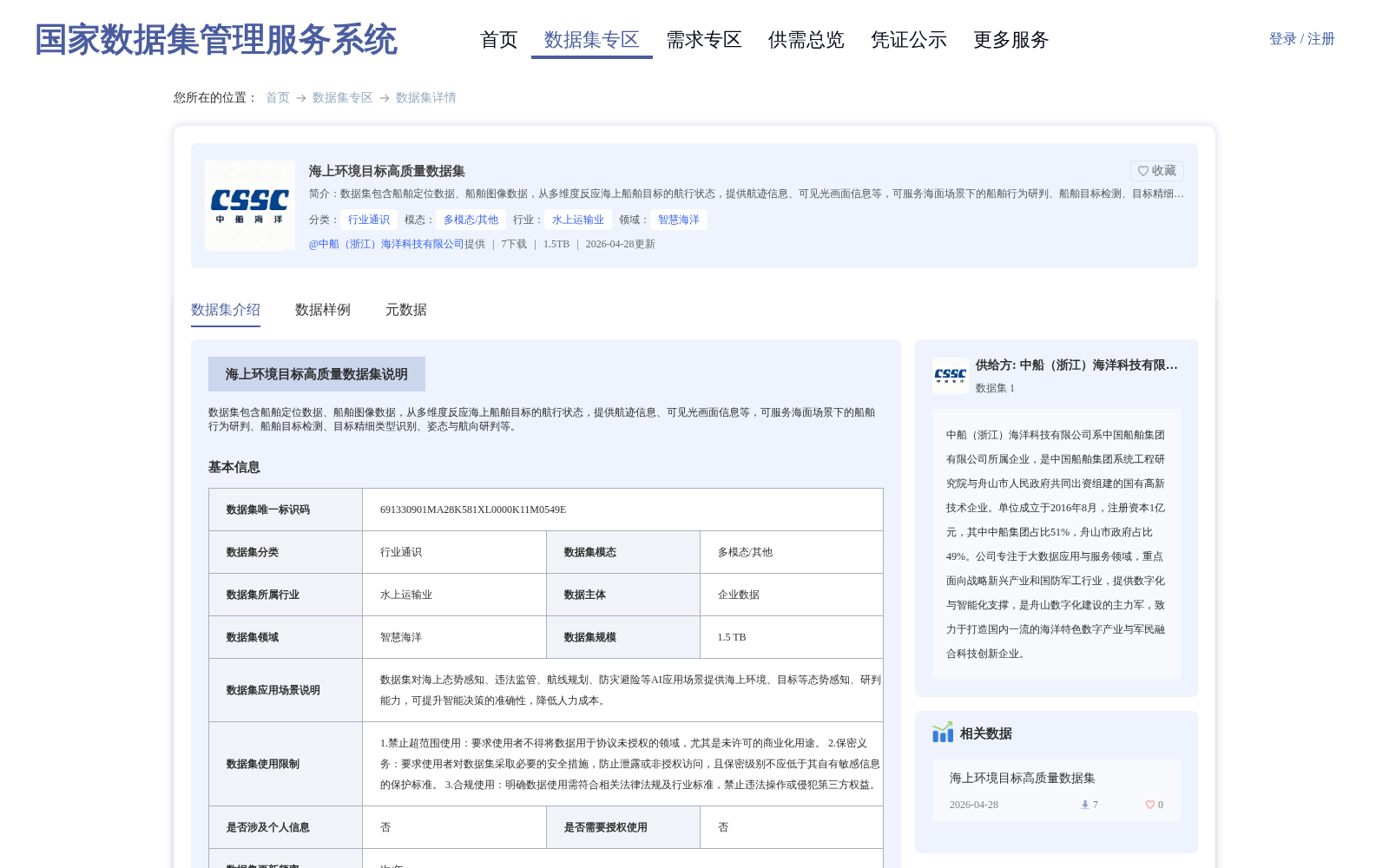Click the 智慧海洋 domain tag

(679, 220)
